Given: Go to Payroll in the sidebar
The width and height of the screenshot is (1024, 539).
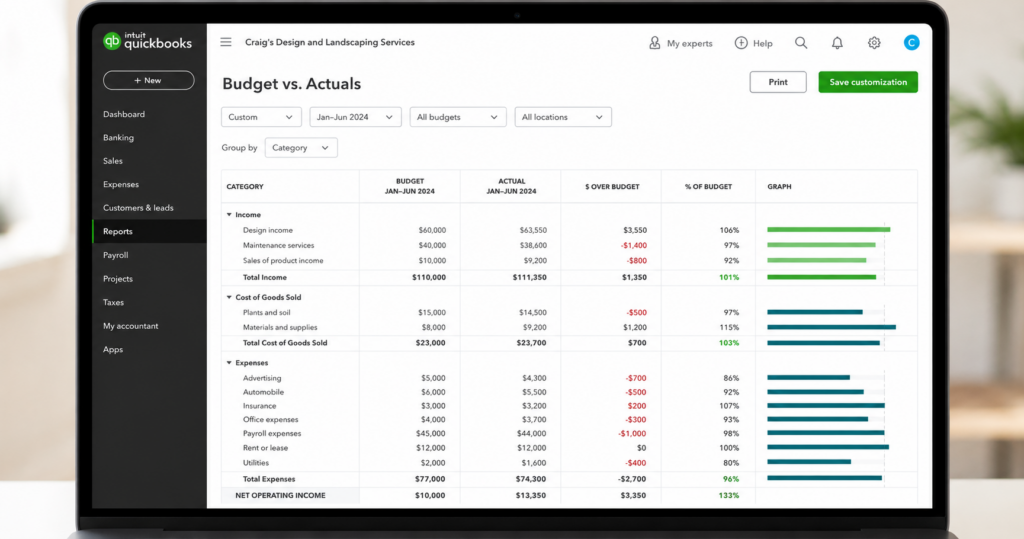Looking at the screenshot, I should (116, 255).
